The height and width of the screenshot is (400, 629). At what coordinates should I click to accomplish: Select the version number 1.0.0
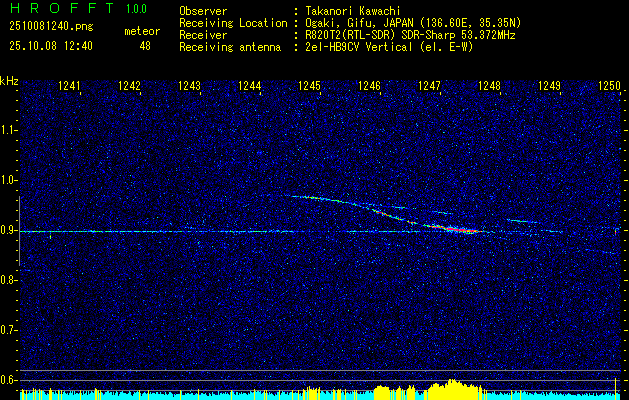[x=136, y=9]
